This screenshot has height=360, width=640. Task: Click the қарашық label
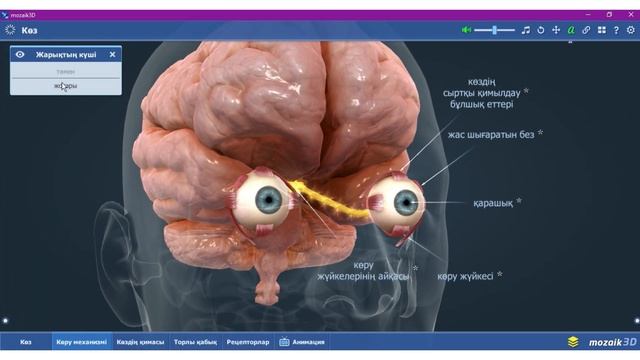pos(493,203)
